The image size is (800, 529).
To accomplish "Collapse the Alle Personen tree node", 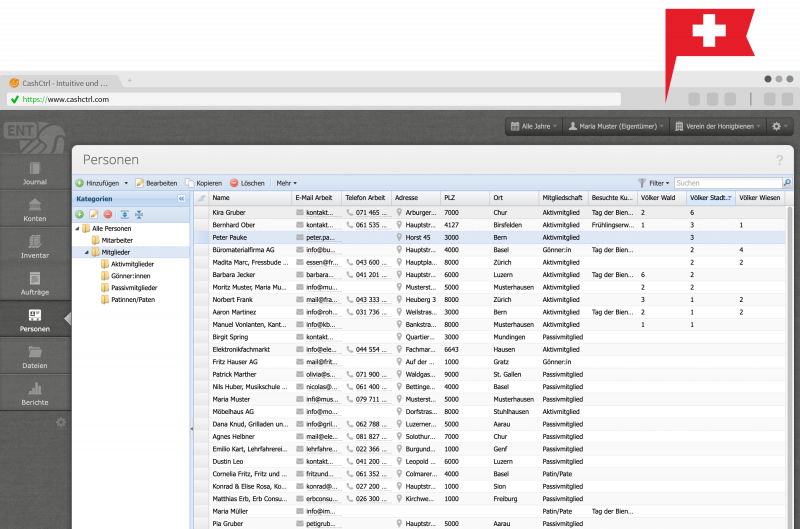I will coord(78,229).
